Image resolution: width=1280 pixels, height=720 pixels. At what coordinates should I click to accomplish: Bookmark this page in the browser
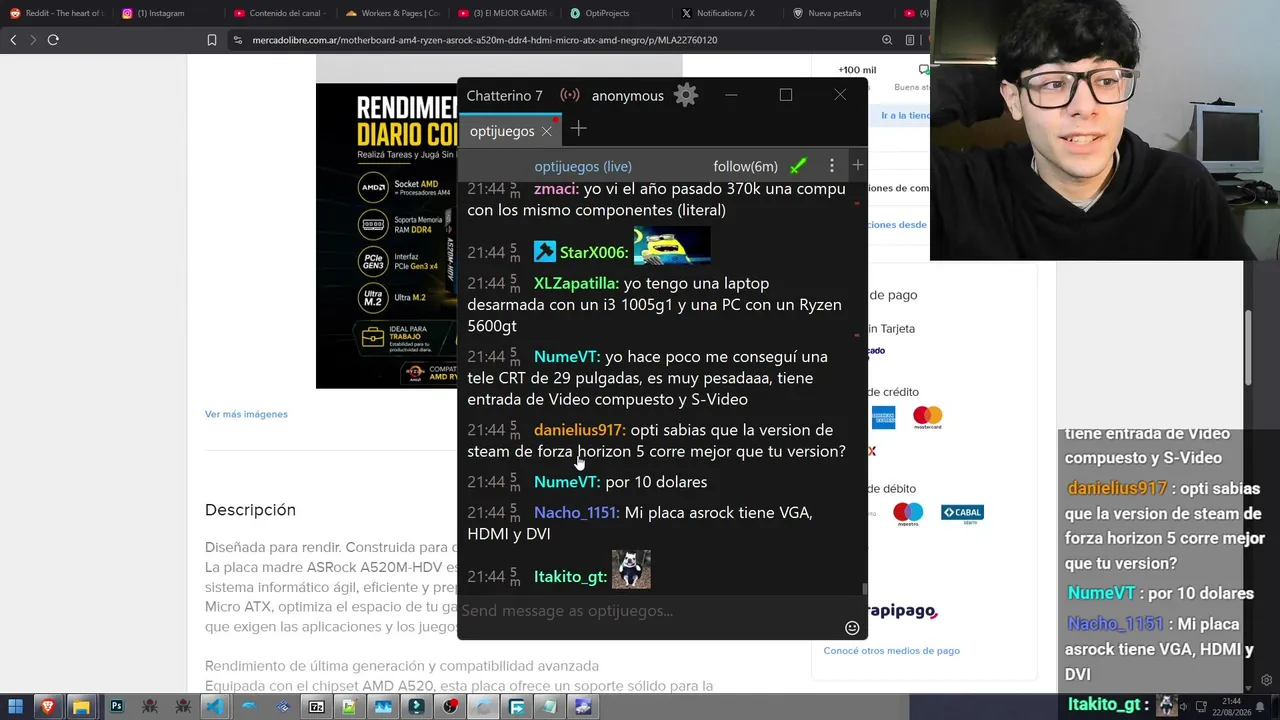[x=212, y=40]
